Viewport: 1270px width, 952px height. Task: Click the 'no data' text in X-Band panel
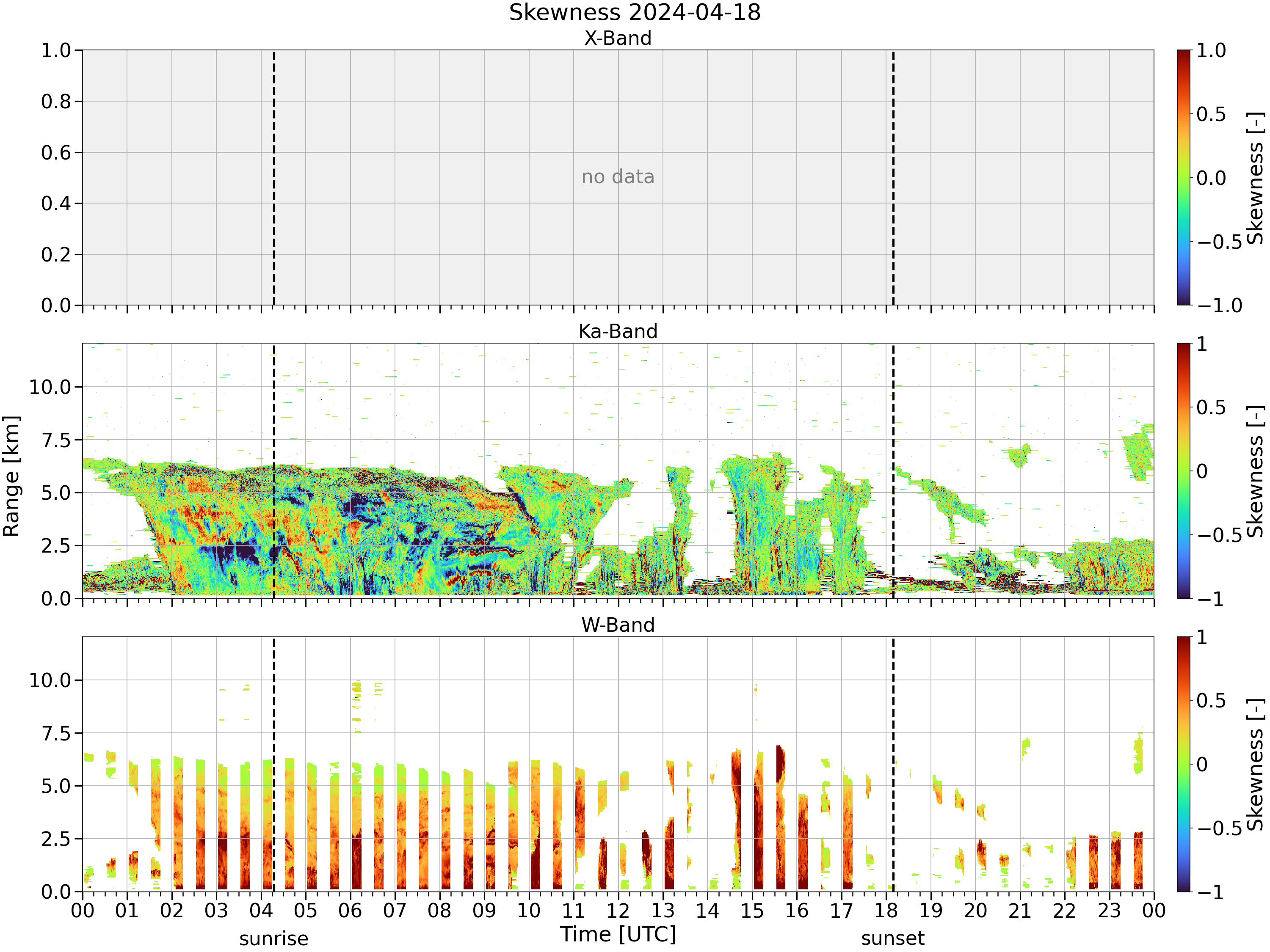(618, 177)
